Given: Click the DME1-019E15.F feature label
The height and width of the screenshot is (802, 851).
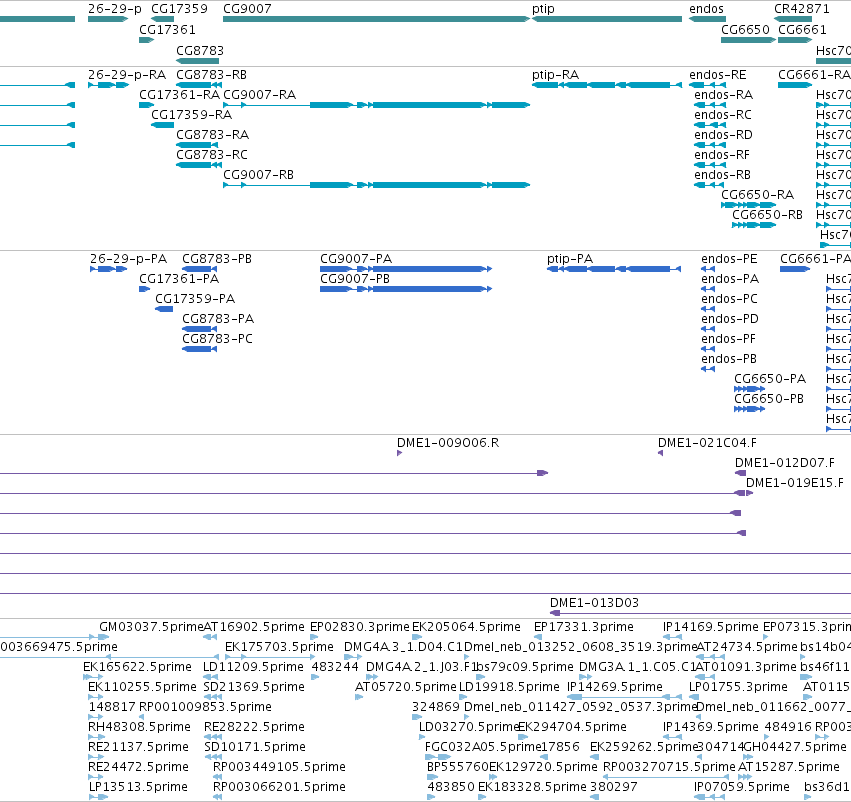Looking at the screenshot, I should click(x=795, y=483).
